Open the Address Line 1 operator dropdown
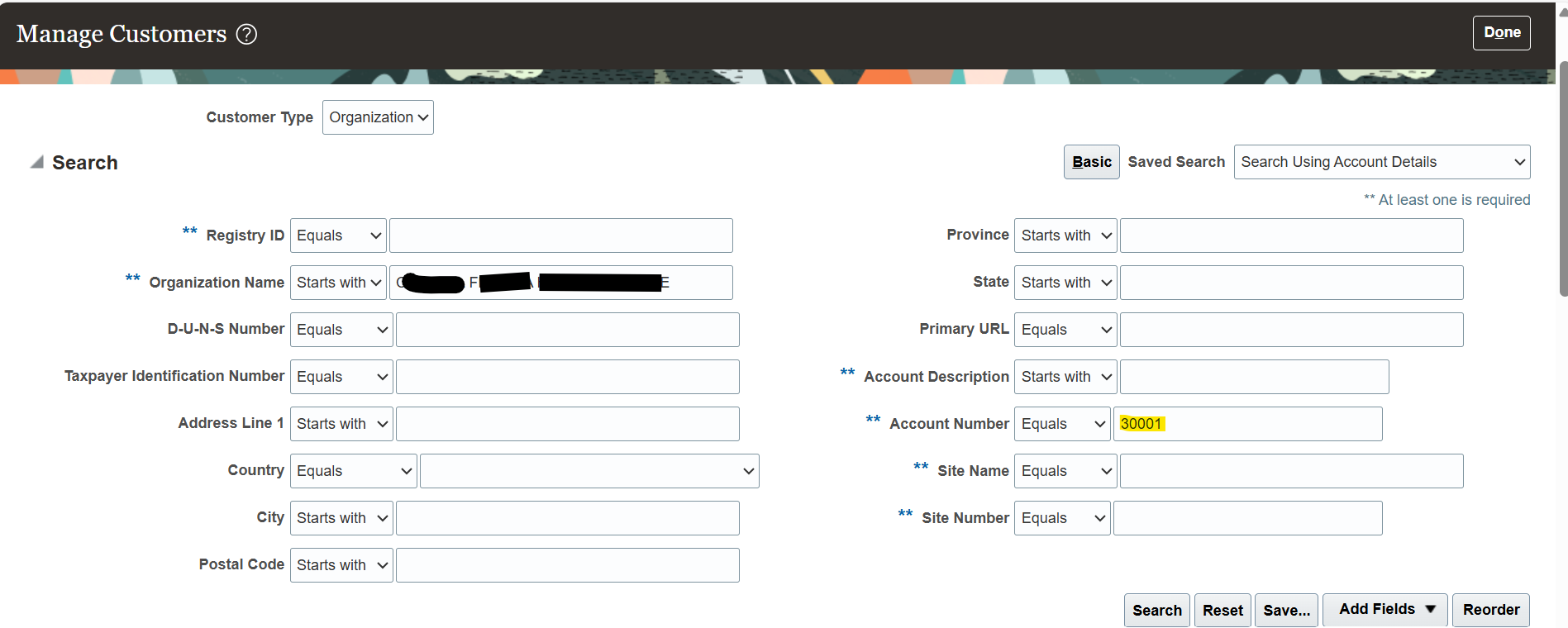The width and height of the screenshot is (1568, 628). click(341, 424)
